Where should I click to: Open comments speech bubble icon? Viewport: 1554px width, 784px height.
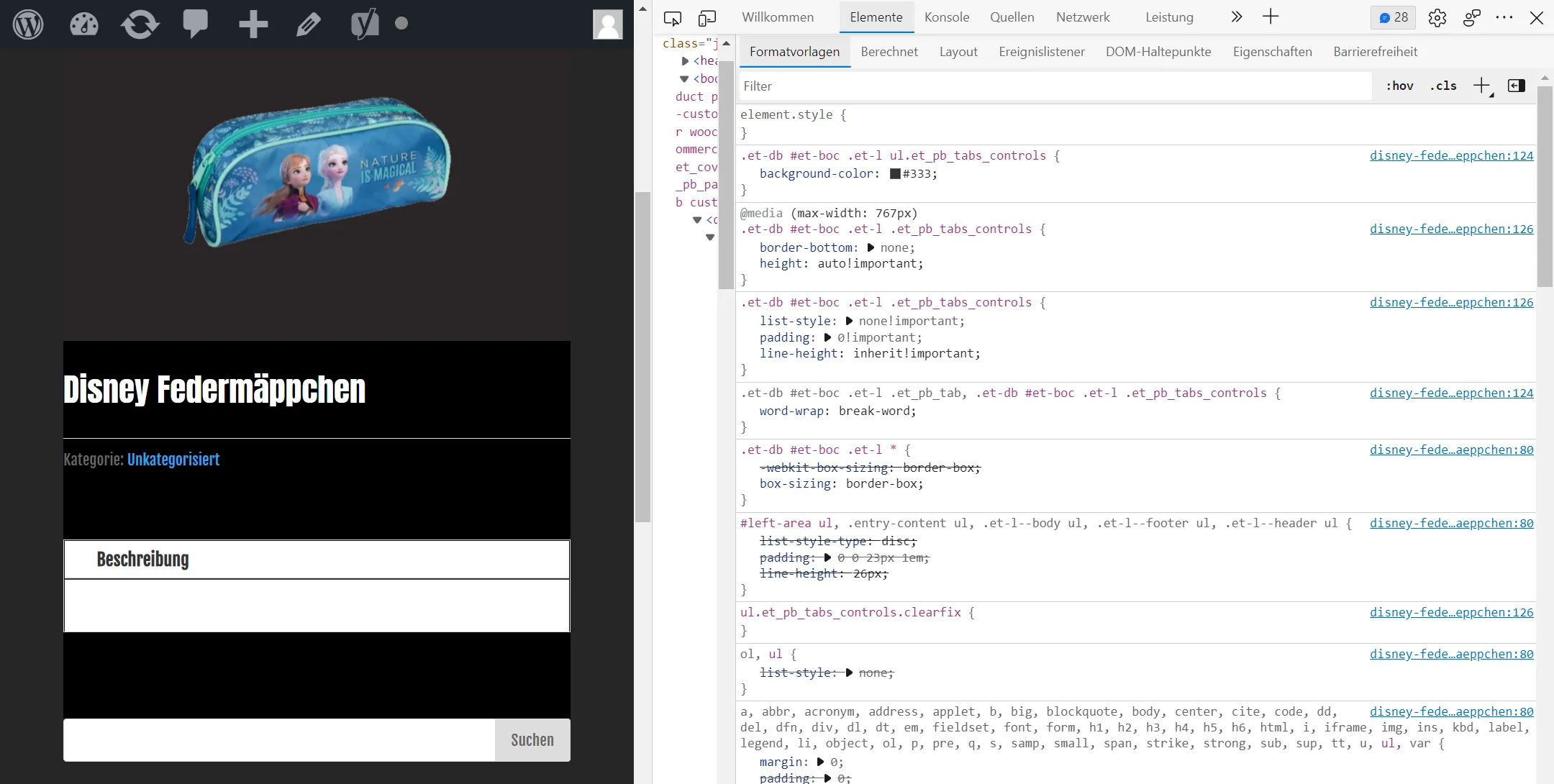point(195,24)
